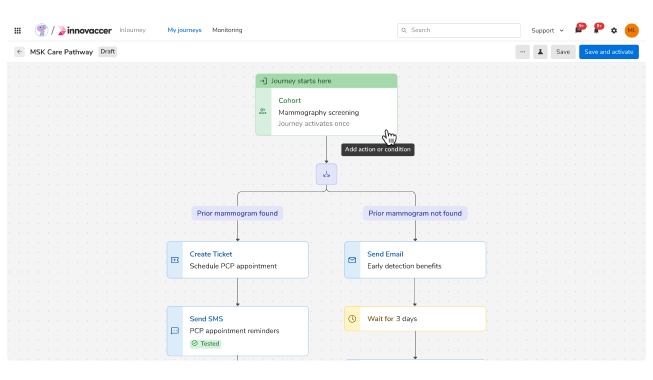Image resolution: width=653 pixels, height=380 pixels.
Task: Click the search magnifier icon
Action: coord(404,30)
